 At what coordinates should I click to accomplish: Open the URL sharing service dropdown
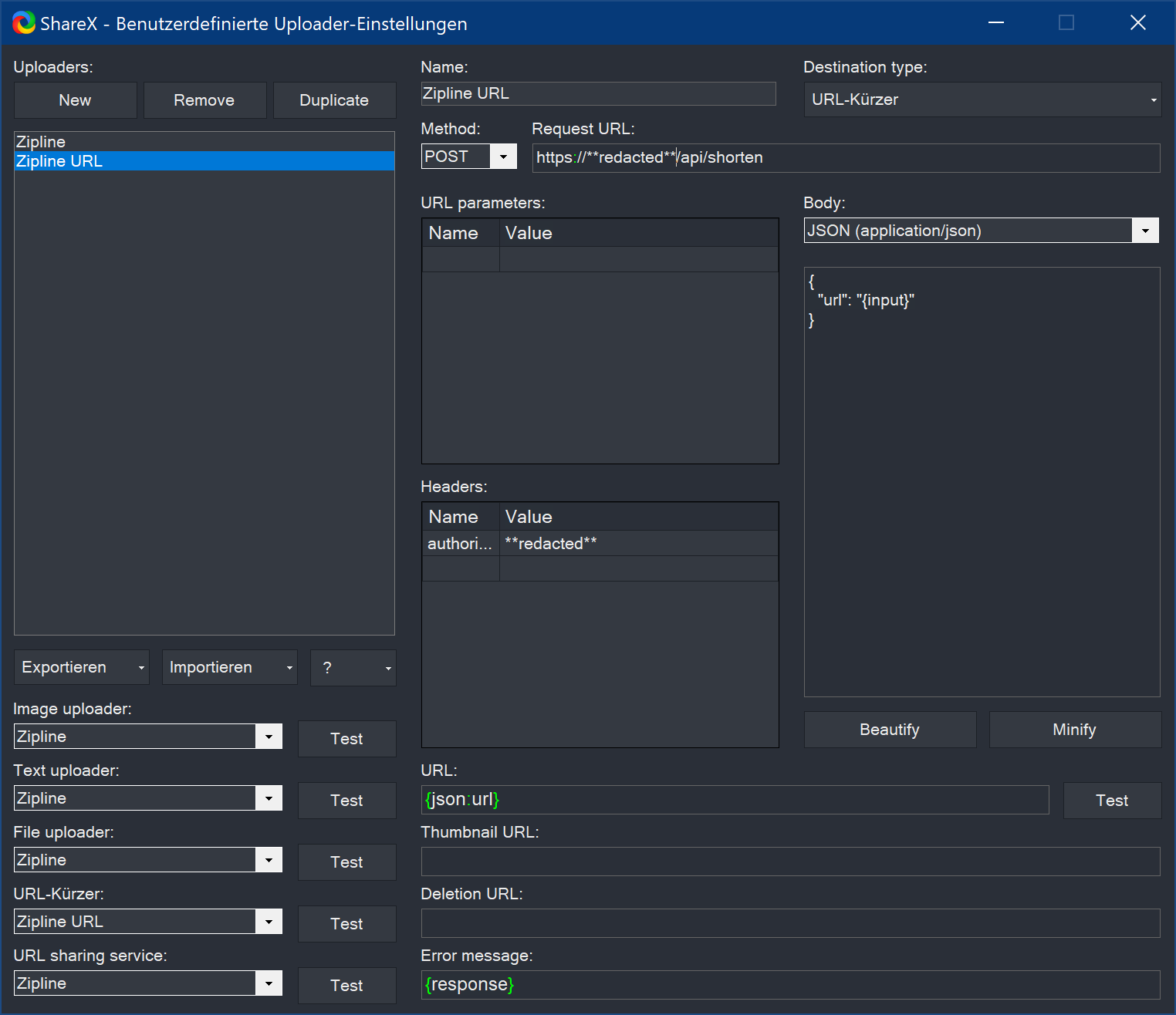click(269, 983)
